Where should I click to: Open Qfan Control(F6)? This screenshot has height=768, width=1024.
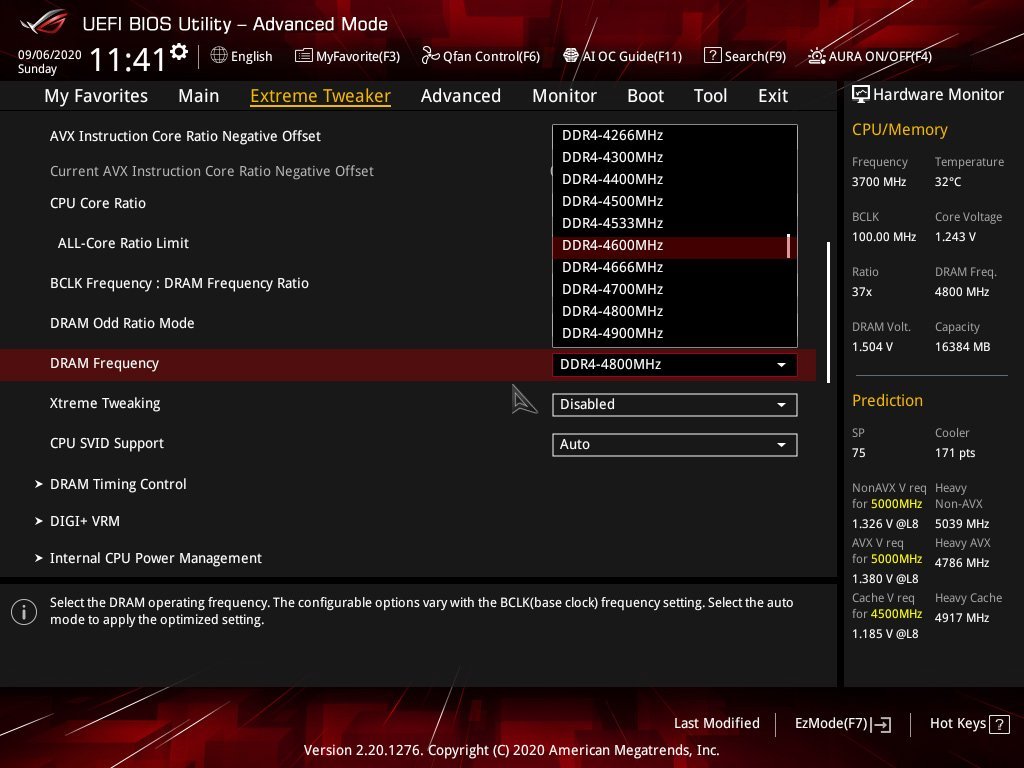481,56
